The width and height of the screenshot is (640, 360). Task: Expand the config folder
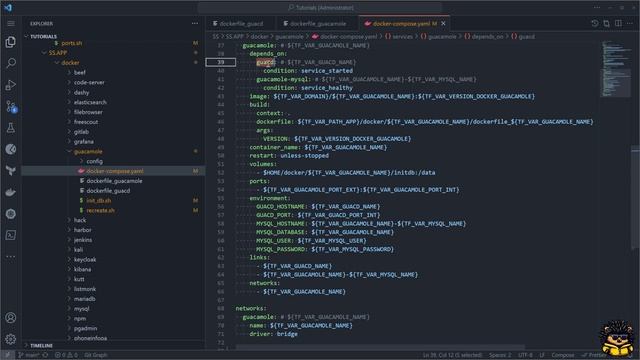point(82,161)
